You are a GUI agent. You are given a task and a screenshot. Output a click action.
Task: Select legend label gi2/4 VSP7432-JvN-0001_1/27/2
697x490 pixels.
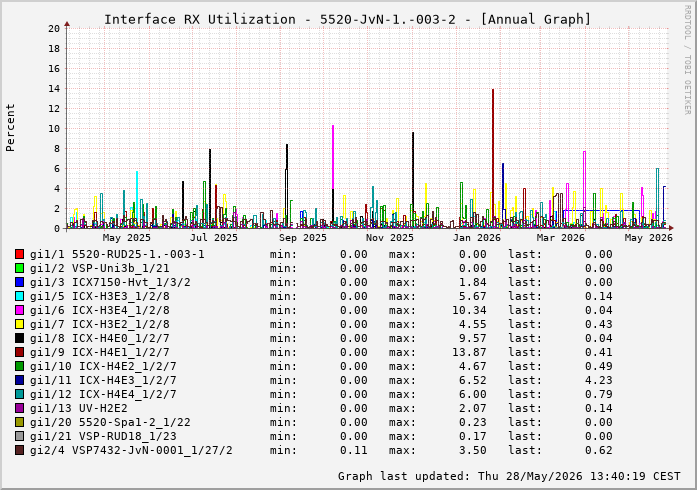(131, 450)
